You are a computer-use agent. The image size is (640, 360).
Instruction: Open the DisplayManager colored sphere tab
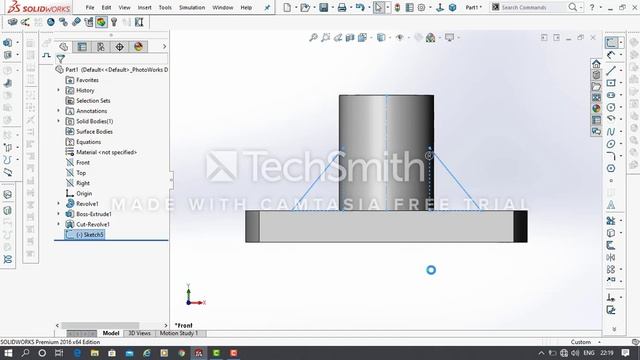138,47
